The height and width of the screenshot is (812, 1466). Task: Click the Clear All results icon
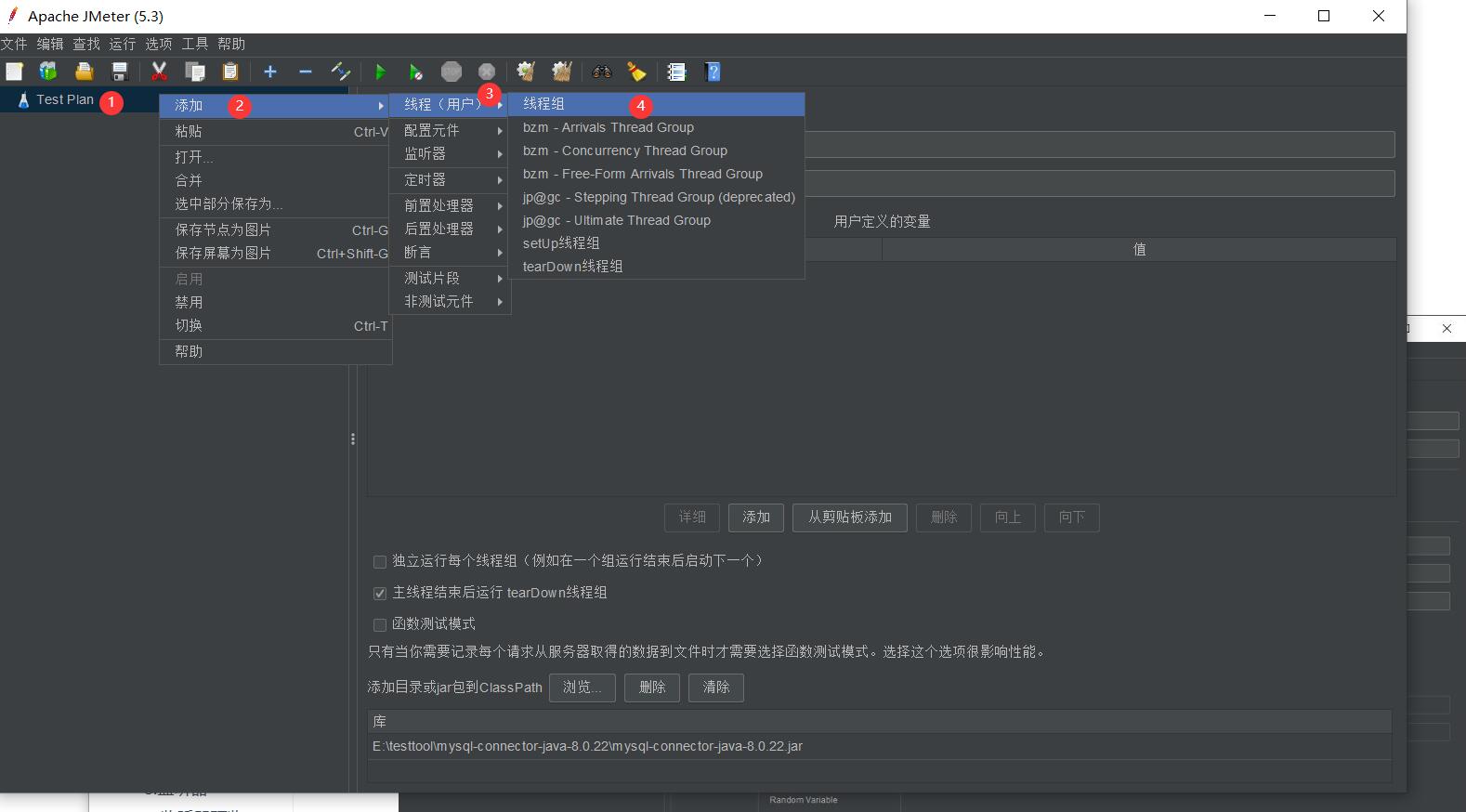[561, 72]
